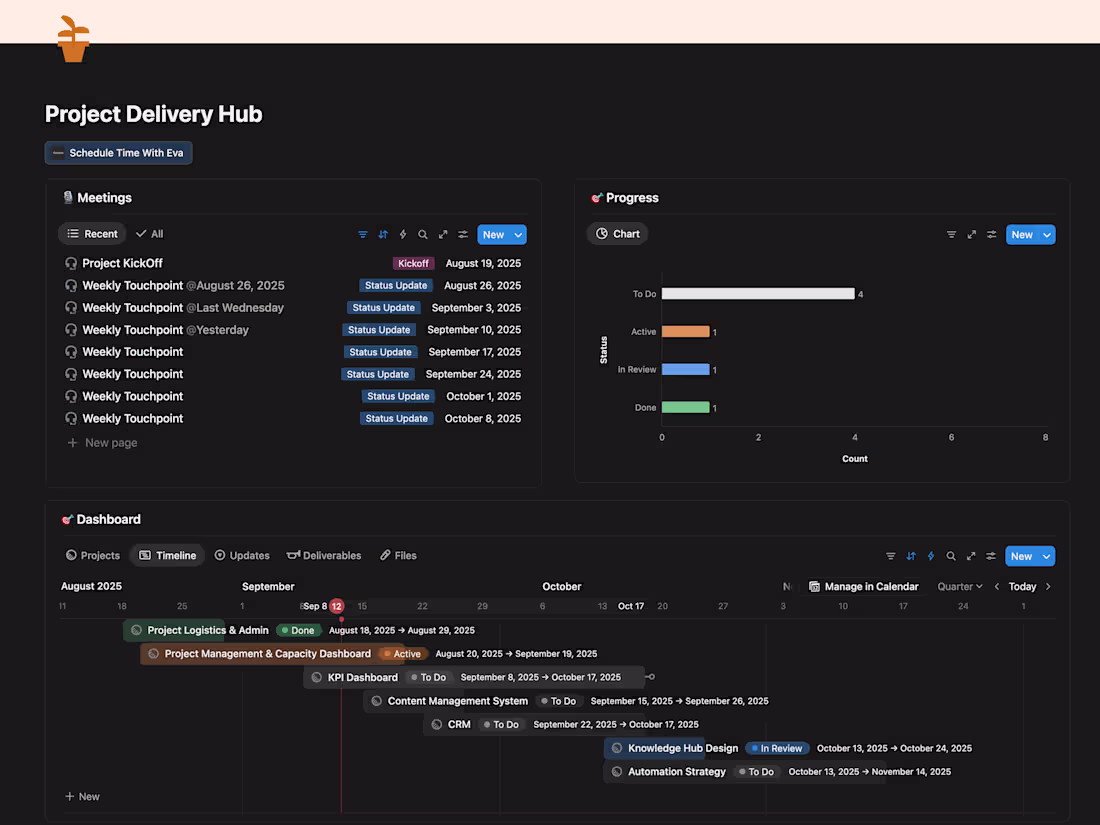1100x825 pixels.
Task: Open the Quarter zoom dropdown on the timeline
Action: click(x=958, y=586)
